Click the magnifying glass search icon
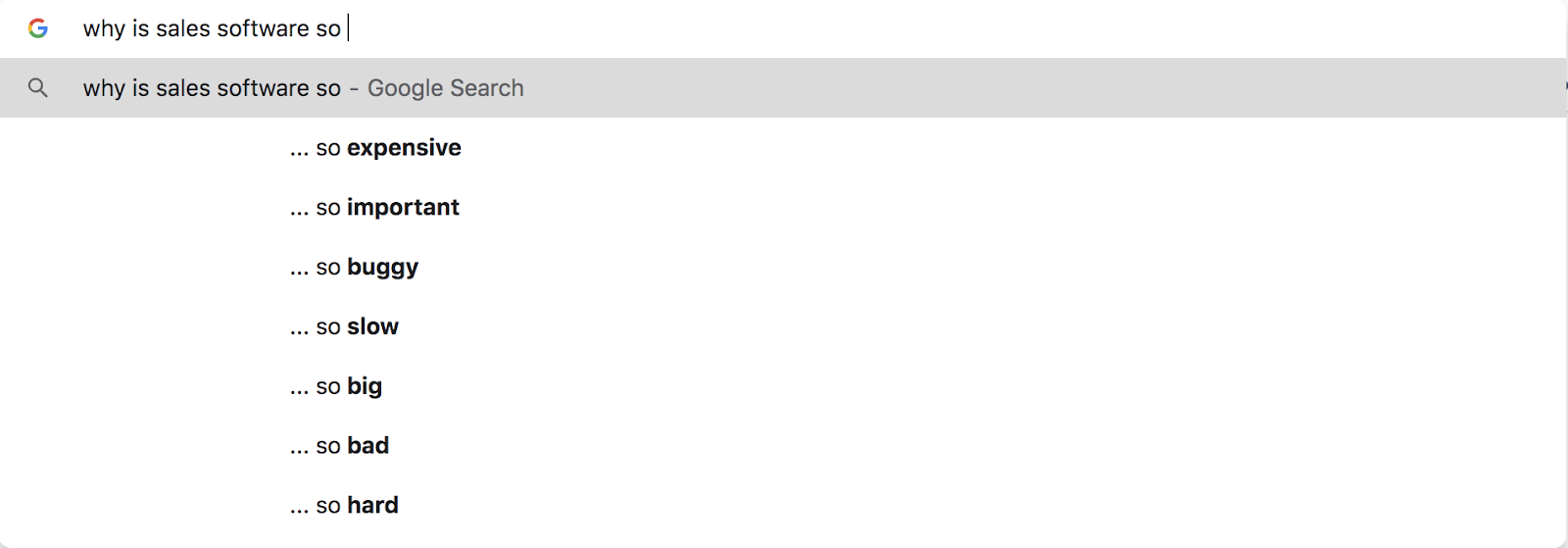Screen dimensions: 1568x548 (x=38, y=88)
